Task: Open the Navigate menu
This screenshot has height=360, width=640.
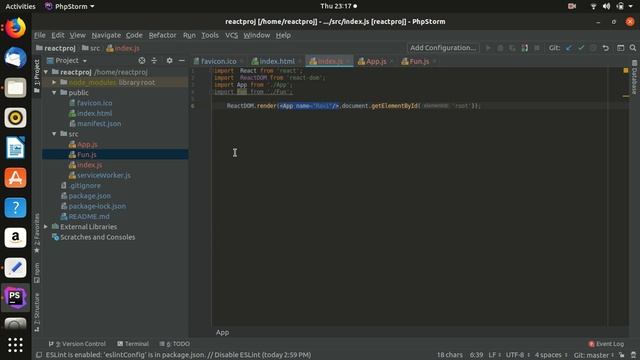Action: [106, 35]
